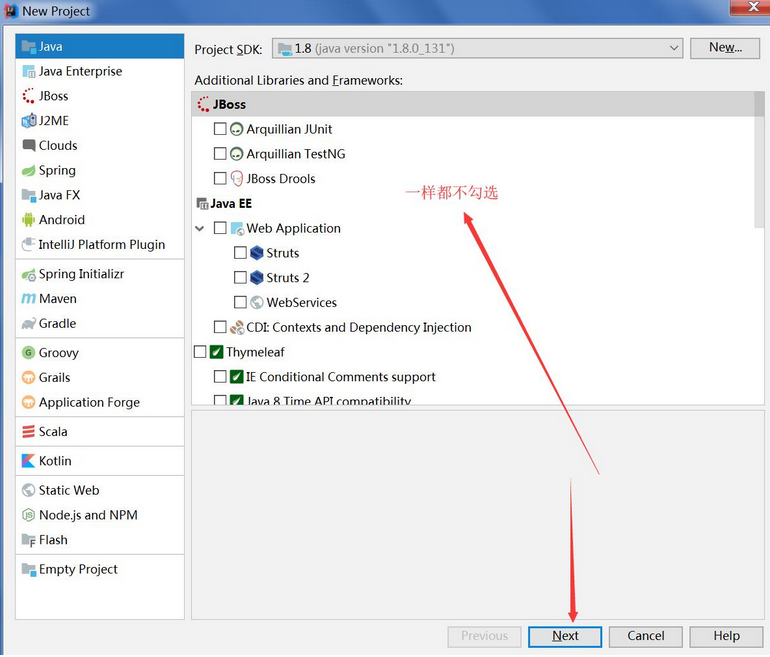Click the disabled Previous button
Screen dimensions: 770x657
tap(484, 636)
